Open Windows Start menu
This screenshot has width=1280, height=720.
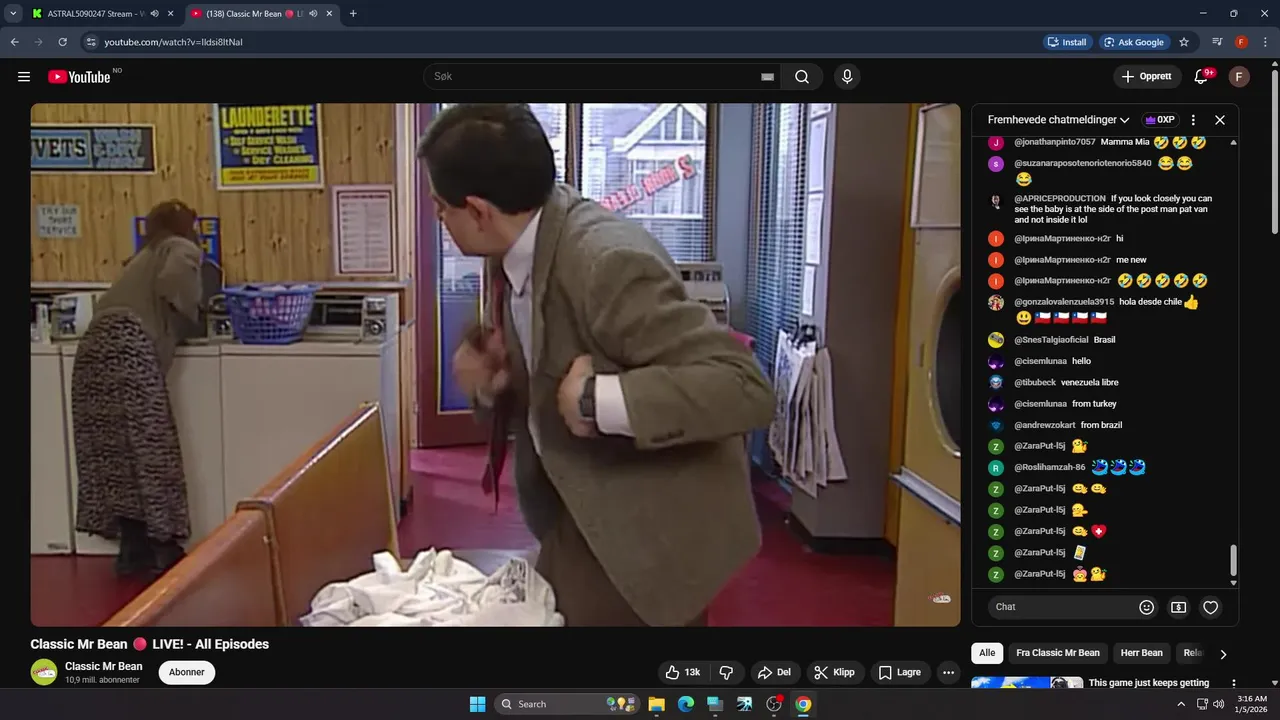pyautogui.click(x=477, y=704)
